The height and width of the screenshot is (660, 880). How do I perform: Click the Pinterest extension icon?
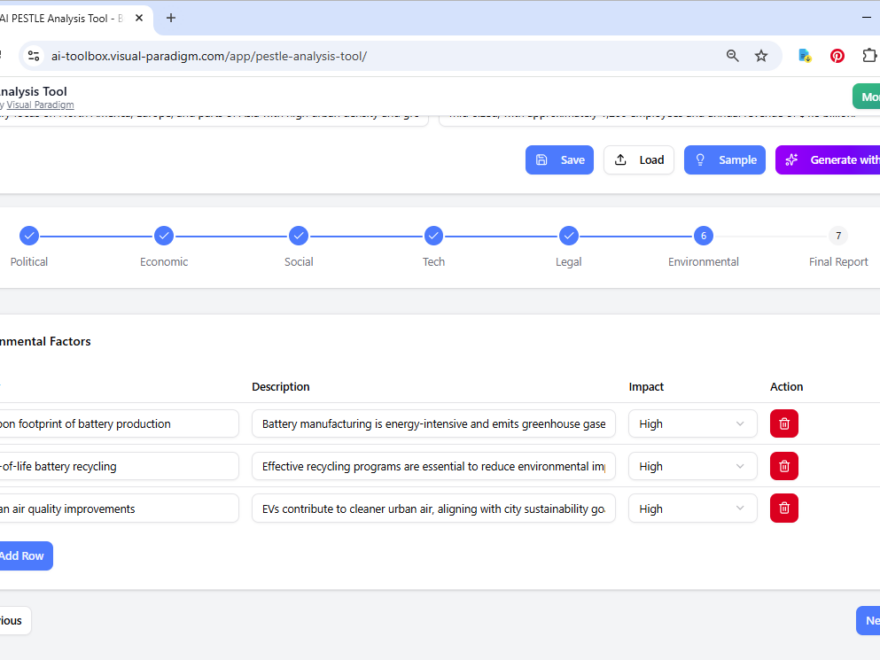[x=837, y=55]
